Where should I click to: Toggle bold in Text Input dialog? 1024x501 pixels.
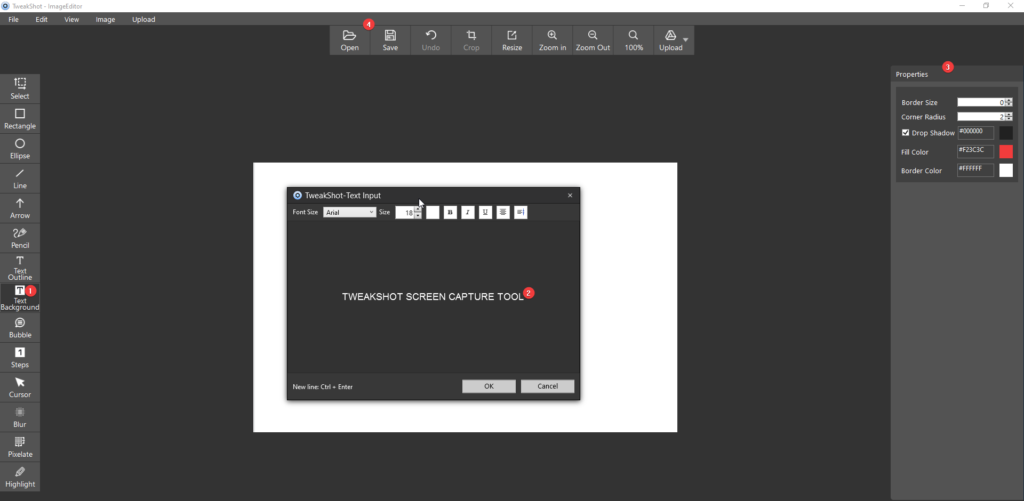(450, 212)
